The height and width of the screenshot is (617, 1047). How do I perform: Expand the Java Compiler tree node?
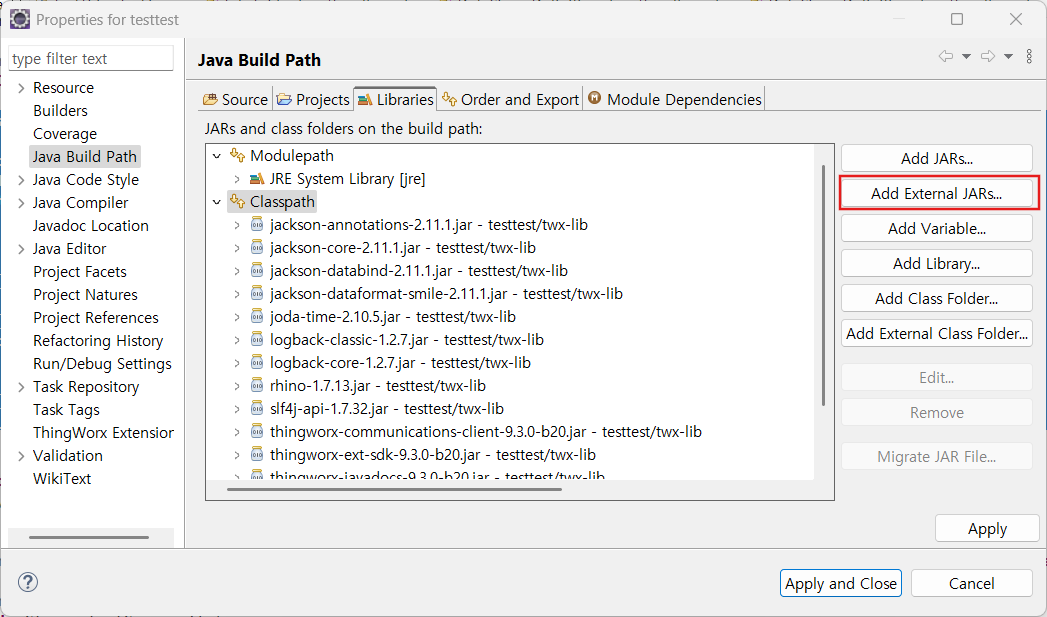pos(21,203)
